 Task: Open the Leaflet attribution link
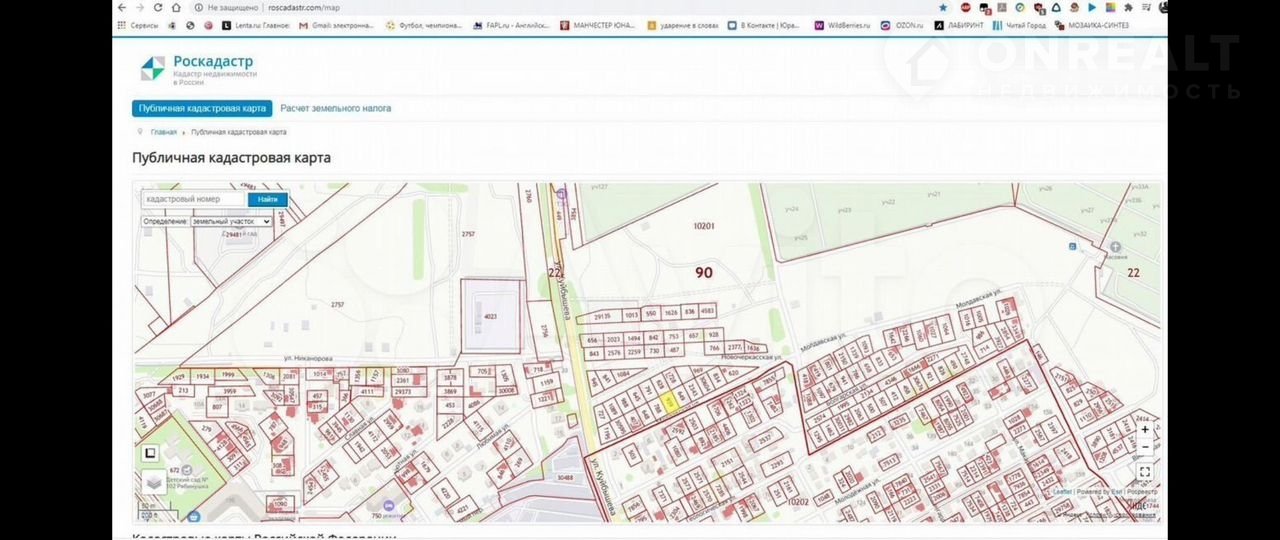[x=1061, y=492]
